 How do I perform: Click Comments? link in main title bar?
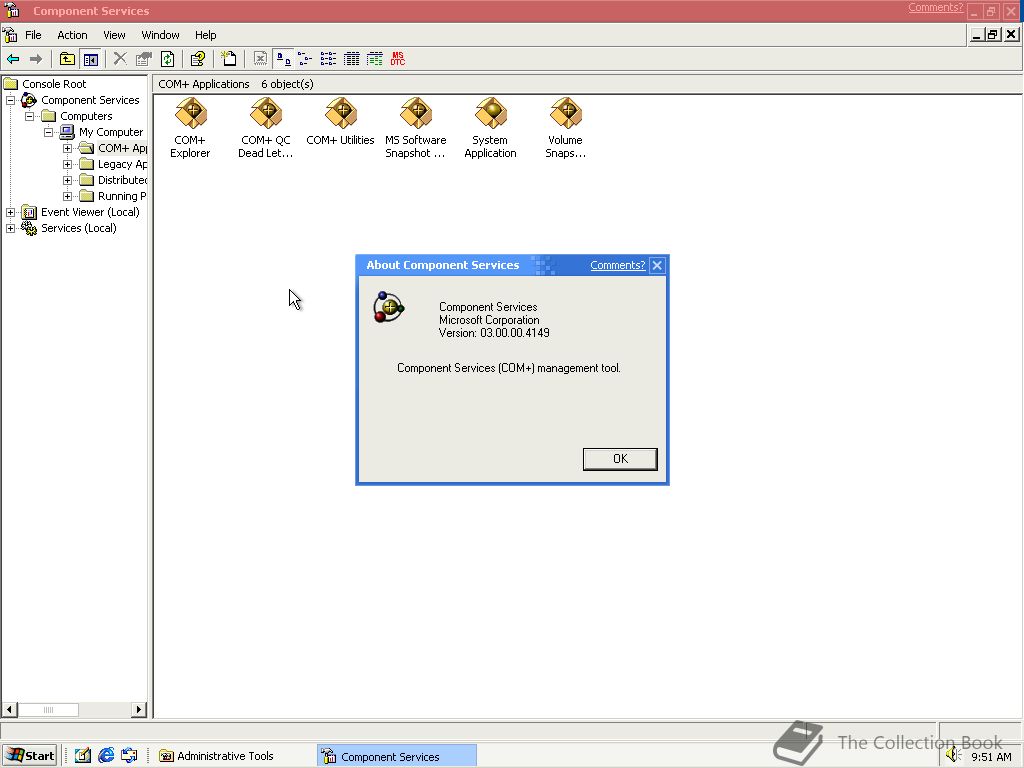tap(935, 7)
